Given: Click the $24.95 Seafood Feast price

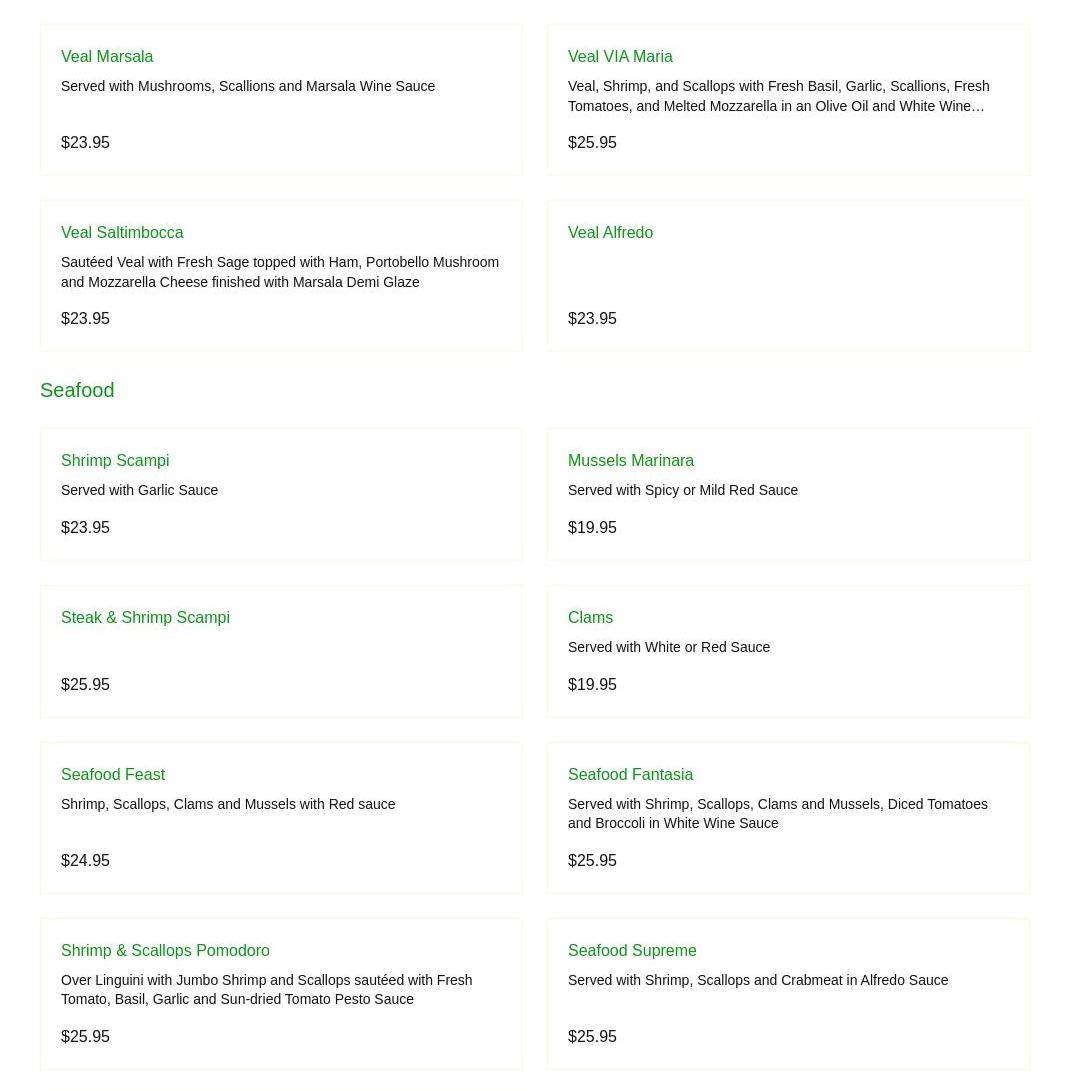Looking at the screenshot, I should [x=85, y=861].
